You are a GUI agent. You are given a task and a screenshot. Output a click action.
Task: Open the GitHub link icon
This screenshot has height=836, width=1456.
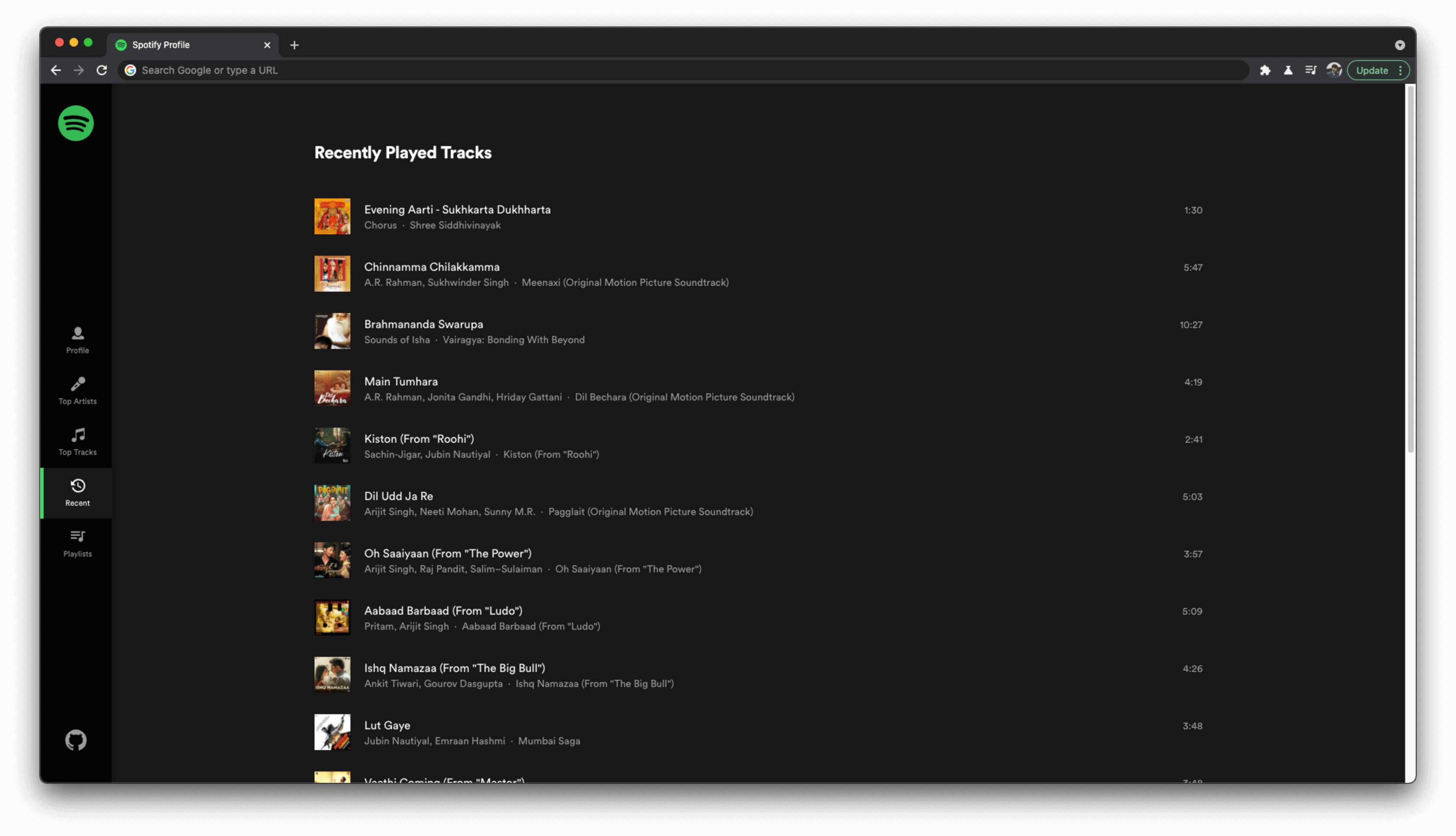tap(76, 740)
